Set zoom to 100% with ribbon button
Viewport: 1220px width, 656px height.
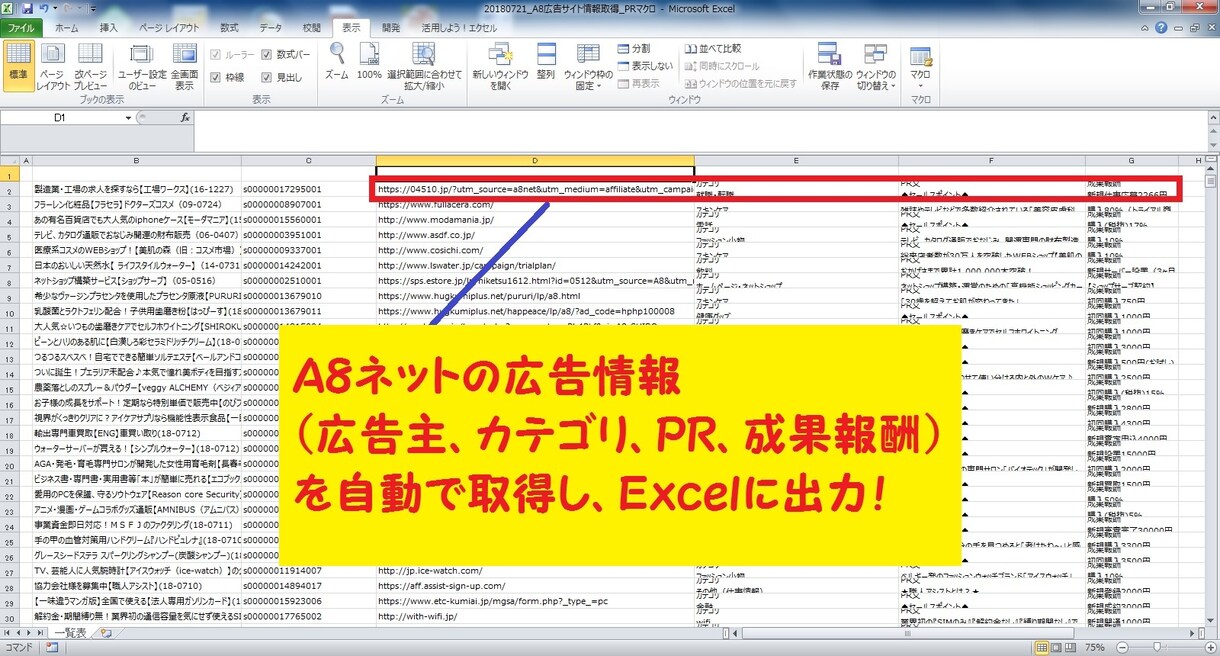point(369,61)
